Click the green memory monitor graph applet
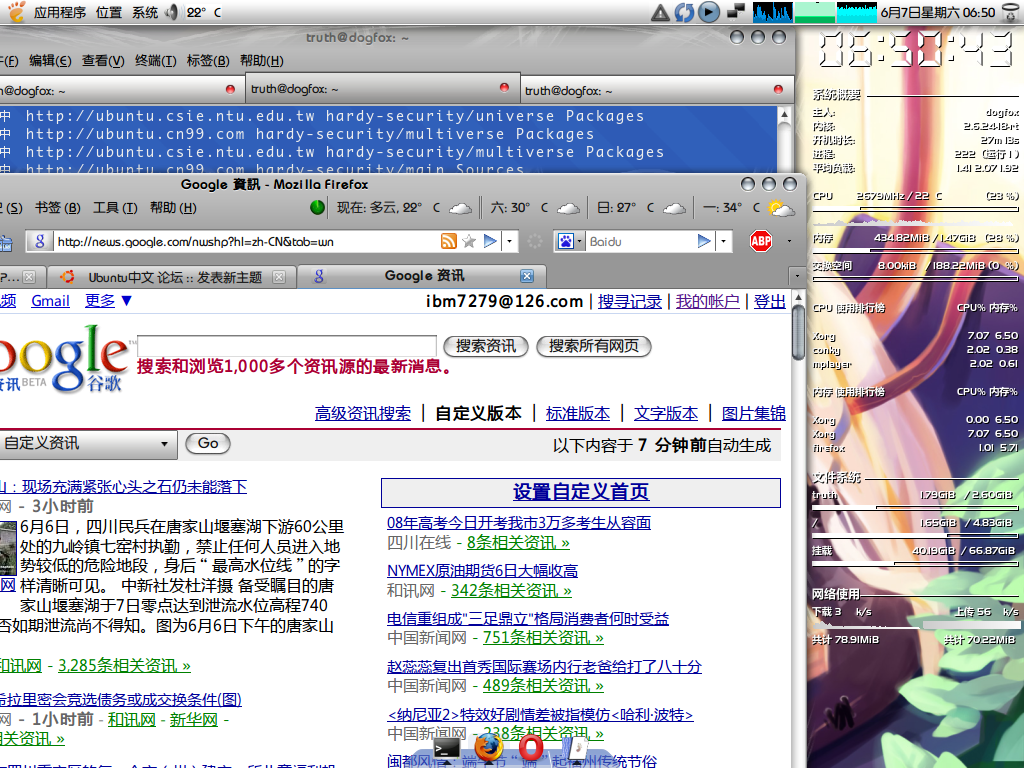1024x768 pixels. click(814, 12)
